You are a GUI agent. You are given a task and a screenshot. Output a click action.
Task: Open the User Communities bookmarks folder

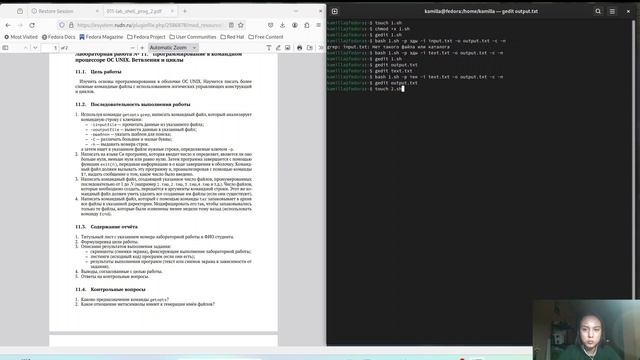(x=193, y=37)
